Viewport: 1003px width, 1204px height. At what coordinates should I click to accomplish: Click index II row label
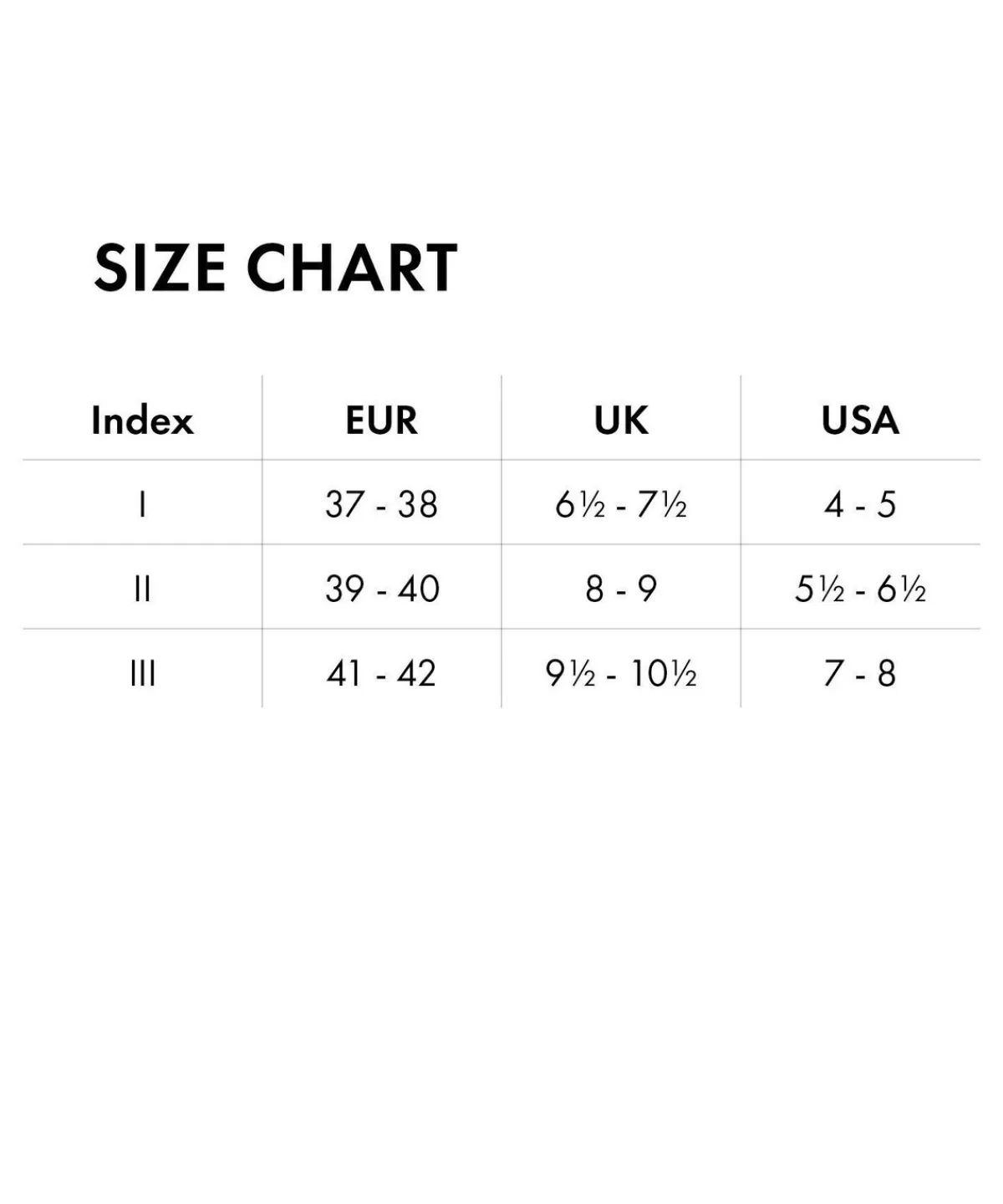[142, 589]
